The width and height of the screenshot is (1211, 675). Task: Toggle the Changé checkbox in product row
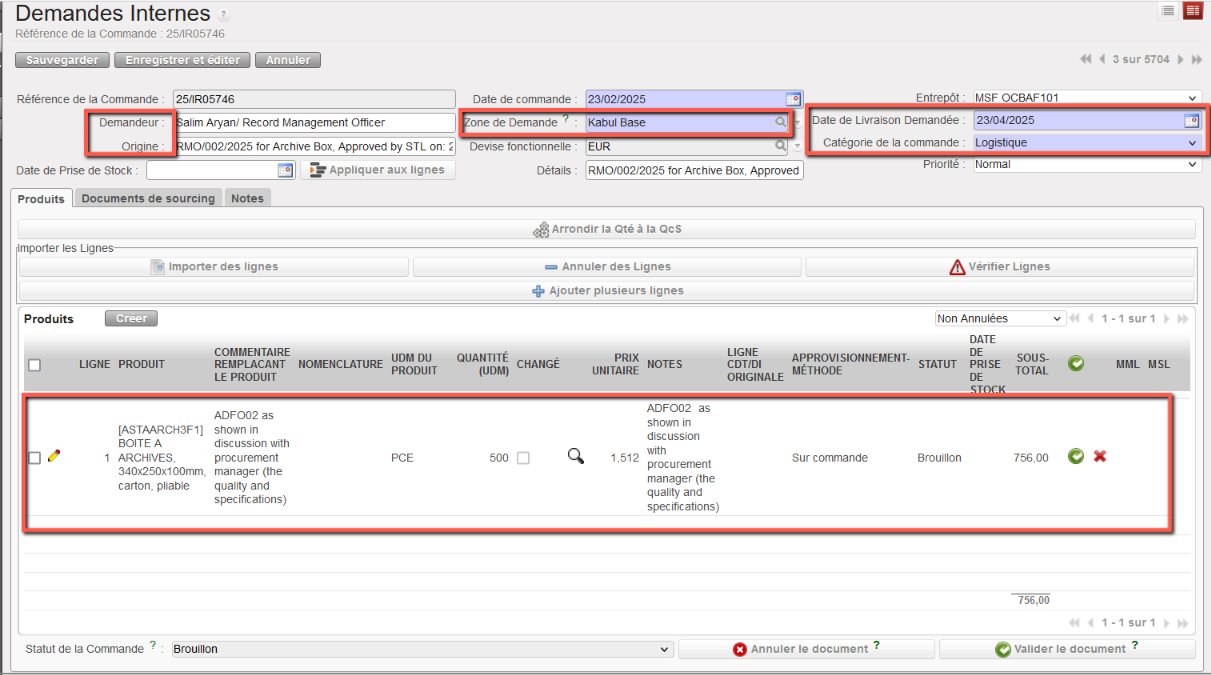coord(523,458)
